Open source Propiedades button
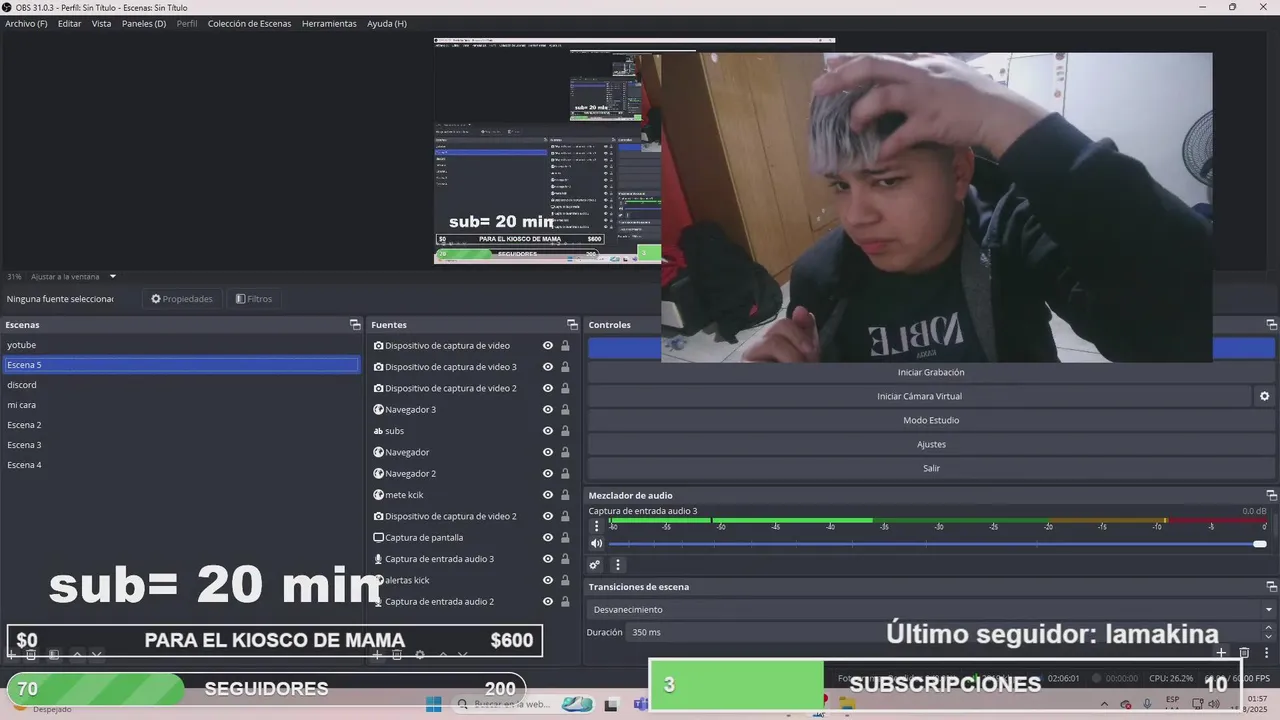This screenshot has height=720, width=1280. click(182, 299)
